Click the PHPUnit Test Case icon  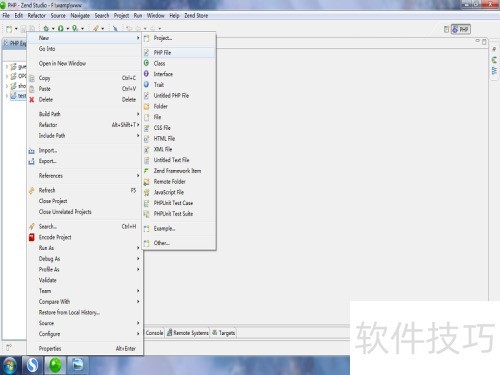146,203
